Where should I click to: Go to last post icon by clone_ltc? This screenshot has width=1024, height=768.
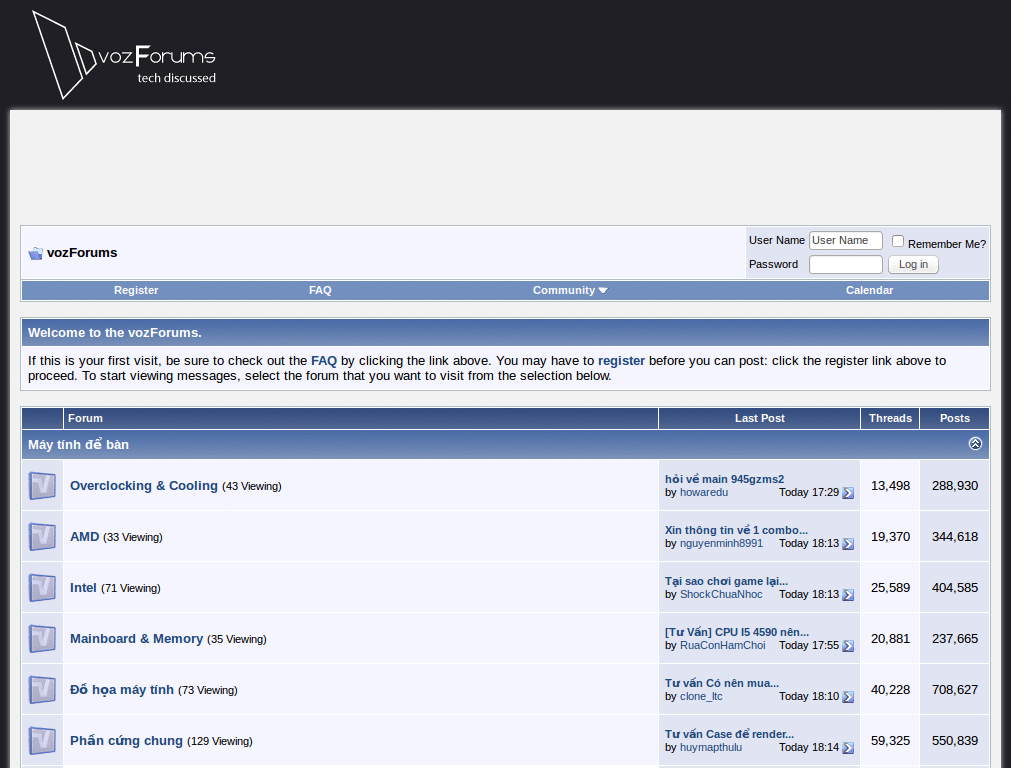point(848,697)
